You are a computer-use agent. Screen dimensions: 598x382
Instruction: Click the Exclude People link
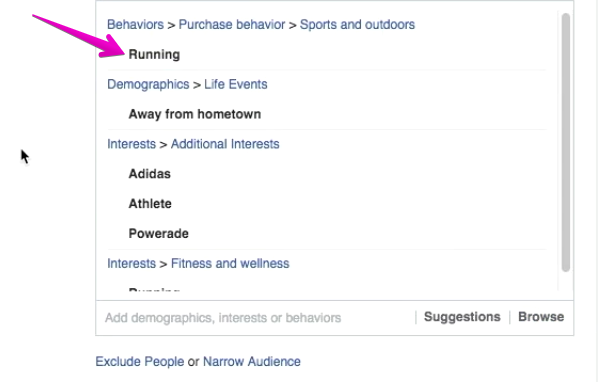pyautogui.click(x=140, y=361)
